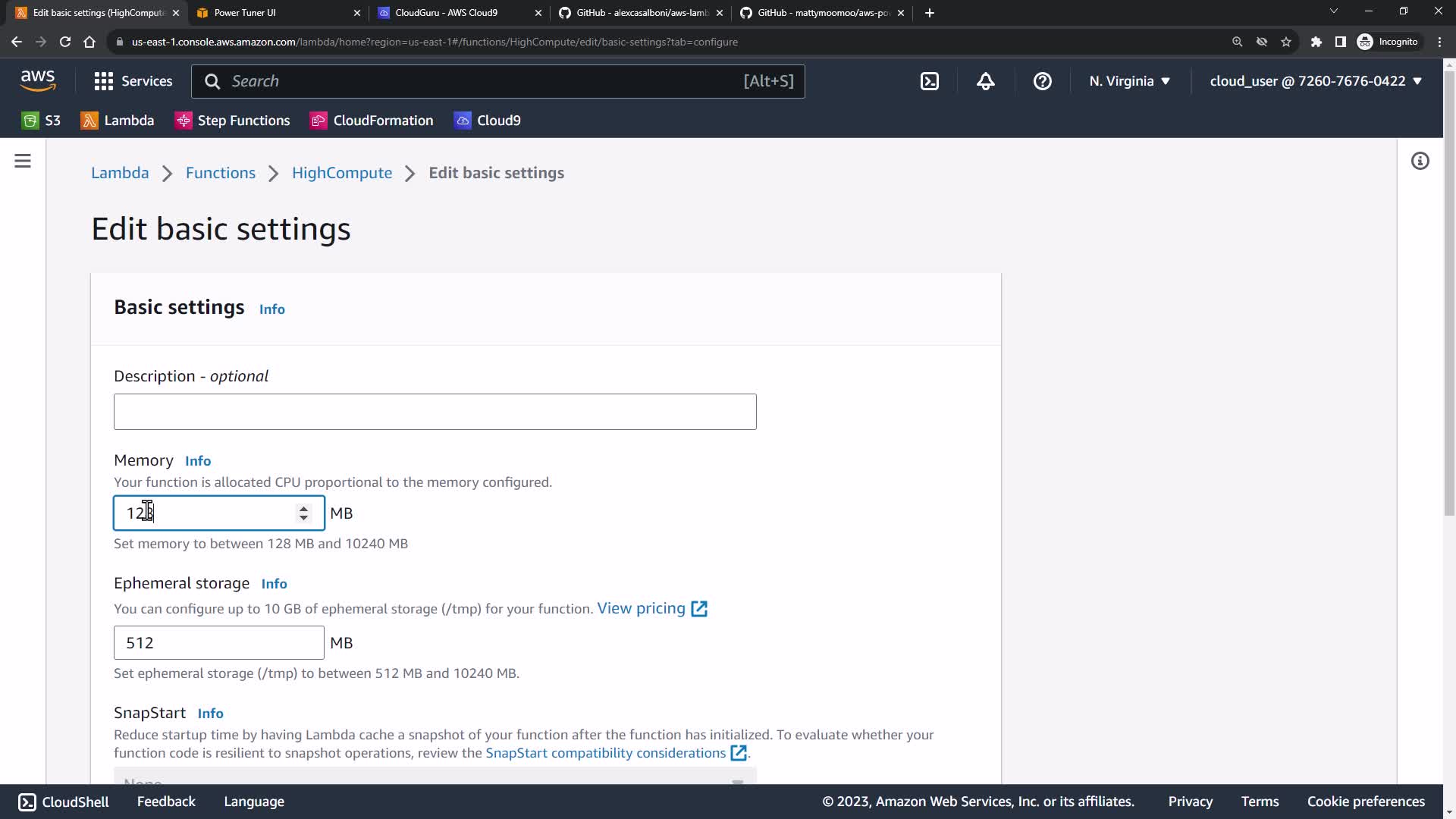The image size is (1456, 819).
Task: Open CloudShell from top navigation icon
Action: click(930, 81)
